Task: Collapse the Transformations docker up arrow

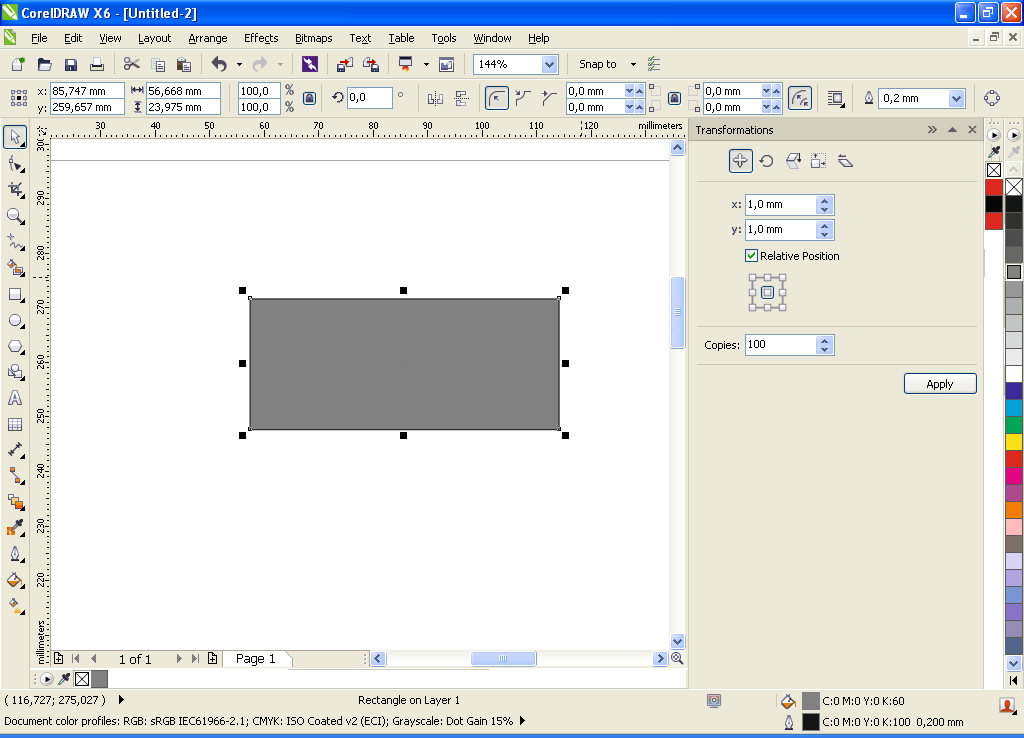Action: click(952, 130)
